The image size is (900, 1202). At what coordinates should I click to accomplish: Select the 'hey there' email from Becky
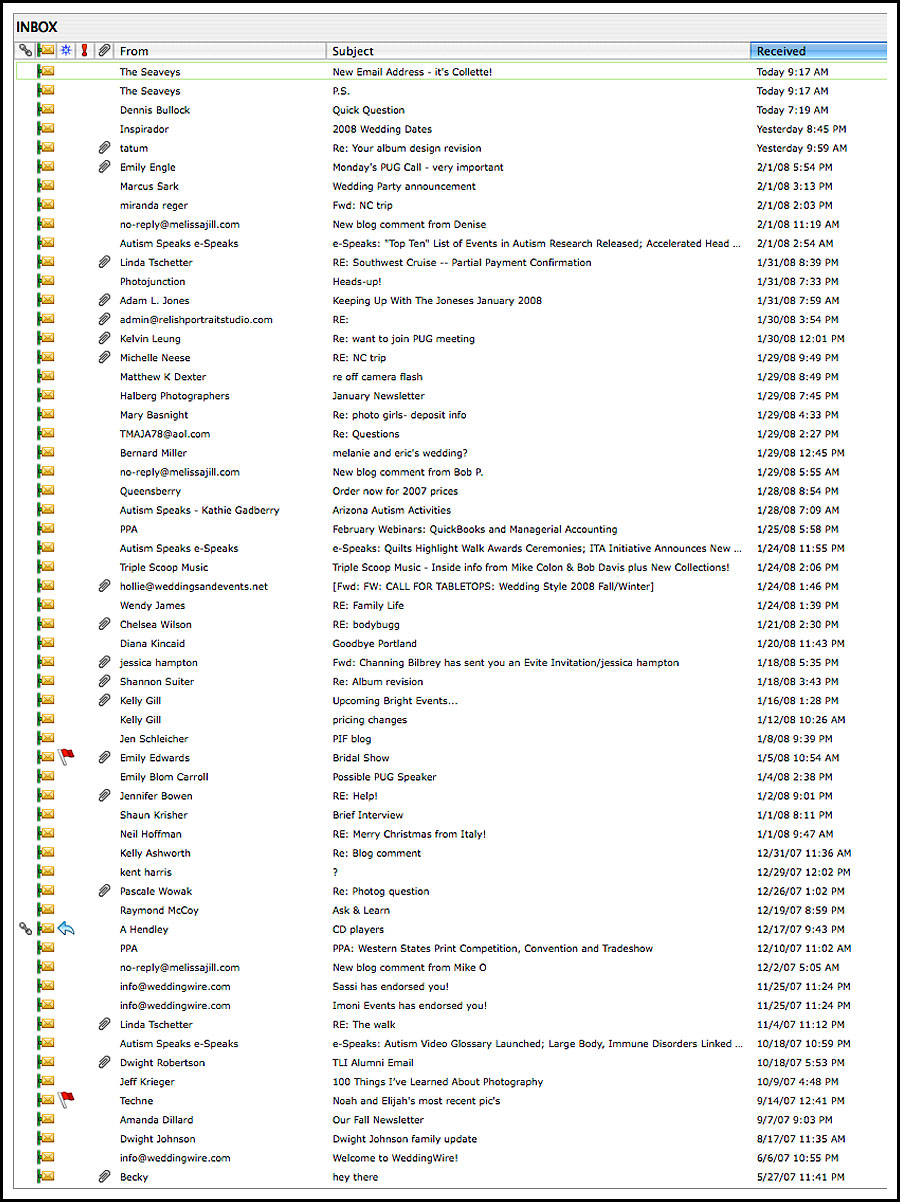tap(355, 1177)
